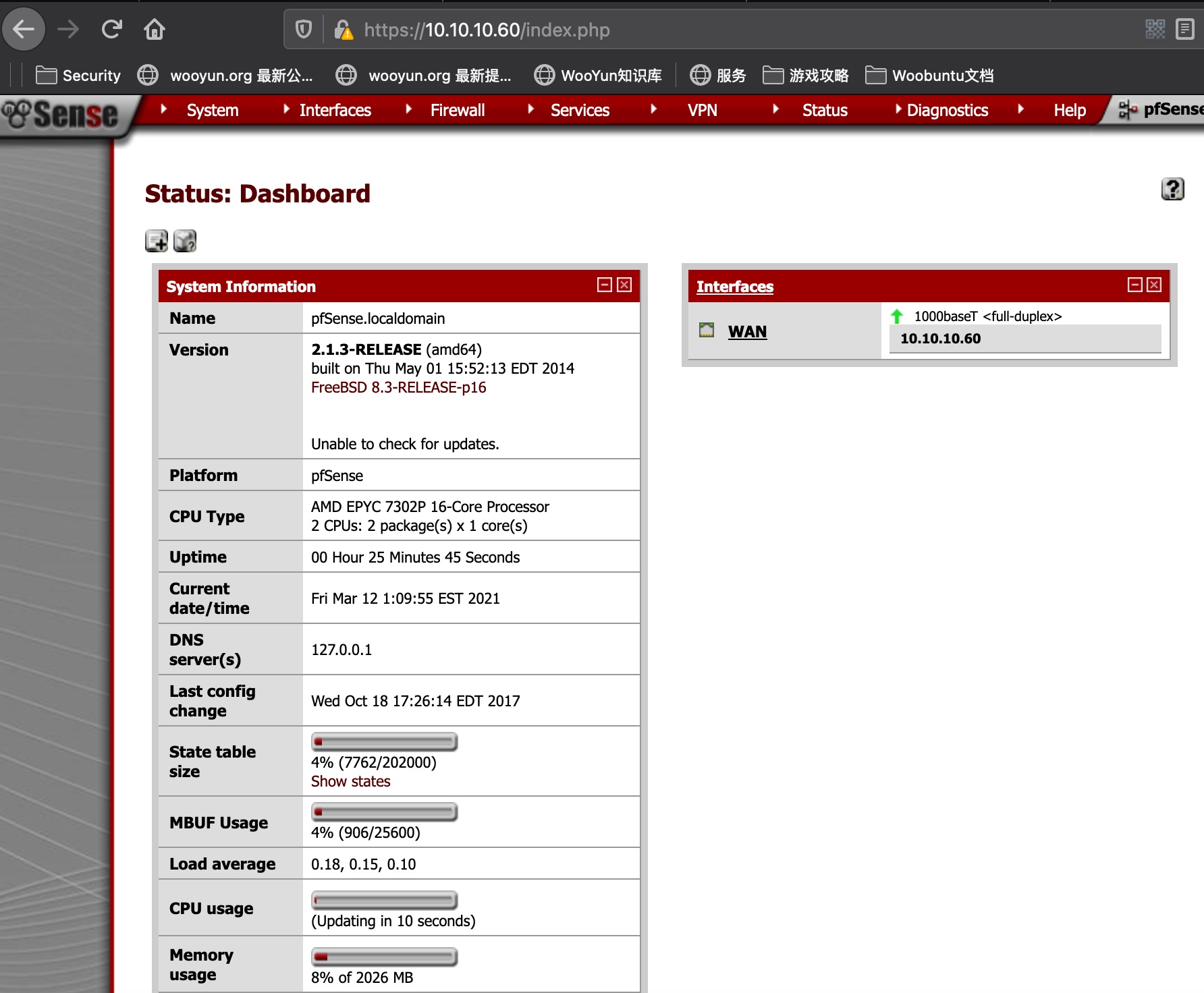Open the VPN menu
This screenshot has width=1204, height=993.
click(702, 110)
